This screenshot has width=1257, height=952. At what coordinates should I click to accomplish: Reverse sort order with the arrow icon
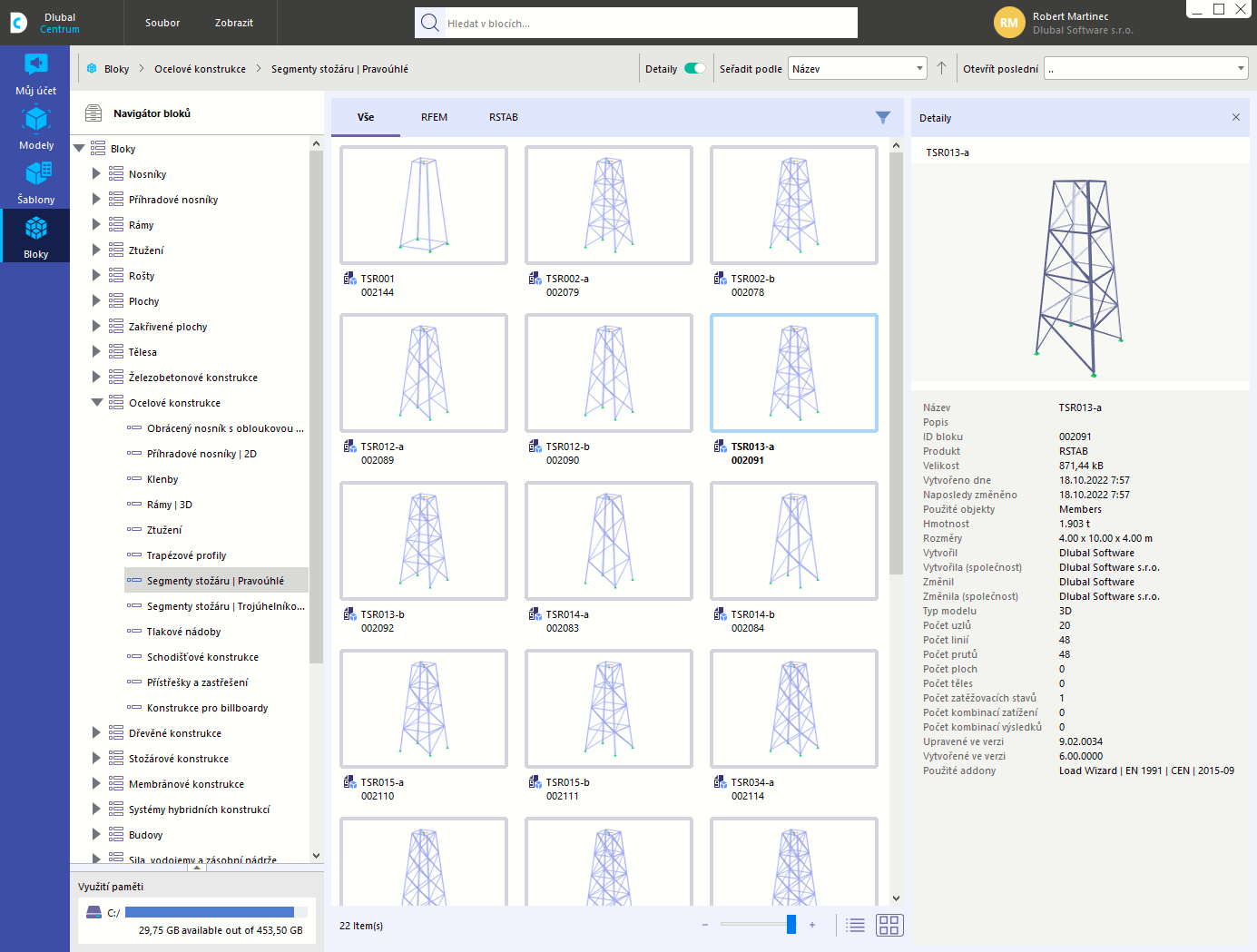(x=941, y=68)
